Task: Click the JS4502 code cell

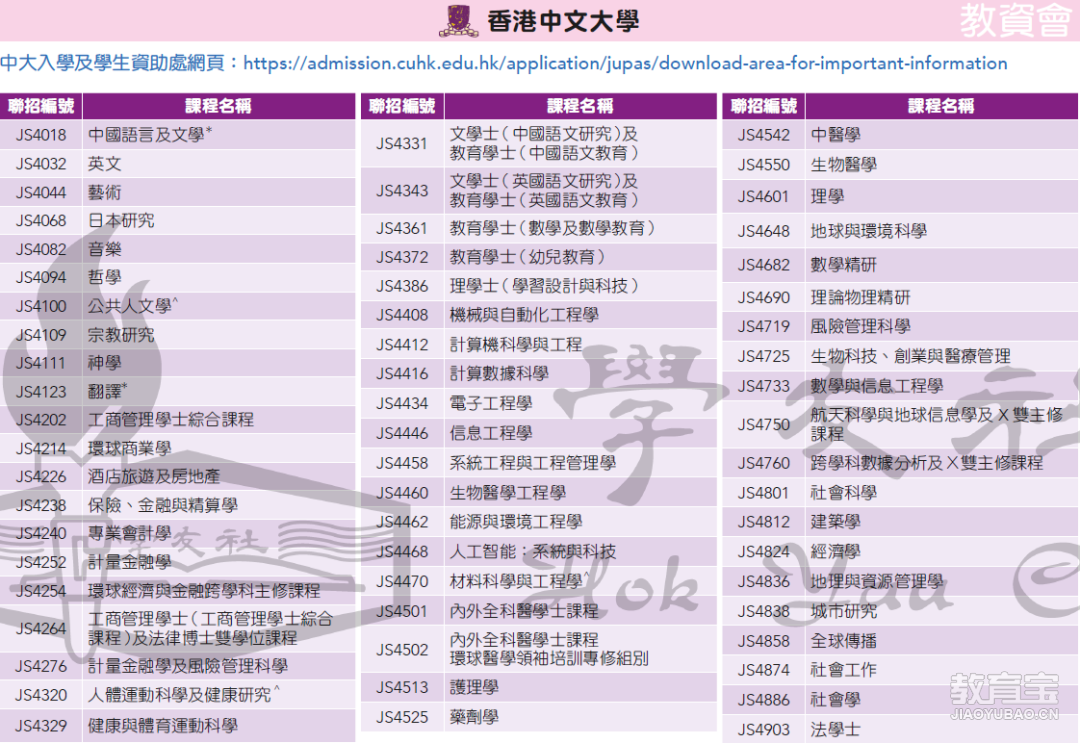Action: (402, 649)
